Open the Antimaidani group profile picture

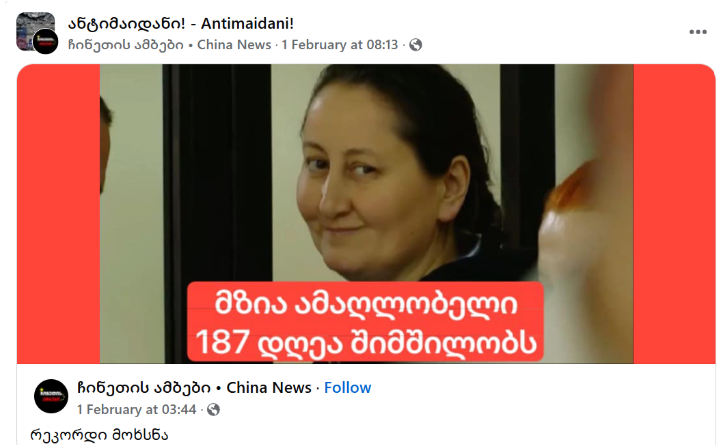35,29
